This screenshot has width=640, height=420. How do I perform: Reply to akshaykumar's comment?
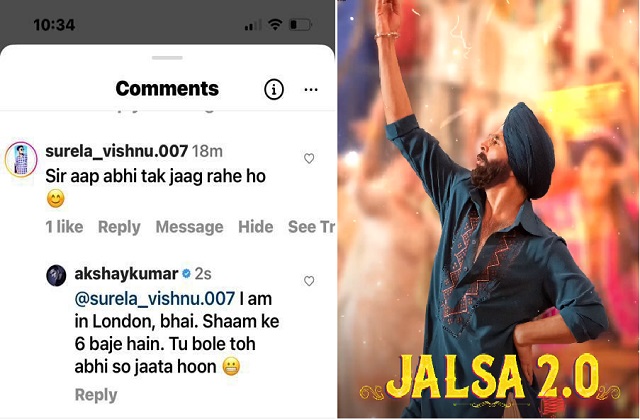[x=96, y=395]
